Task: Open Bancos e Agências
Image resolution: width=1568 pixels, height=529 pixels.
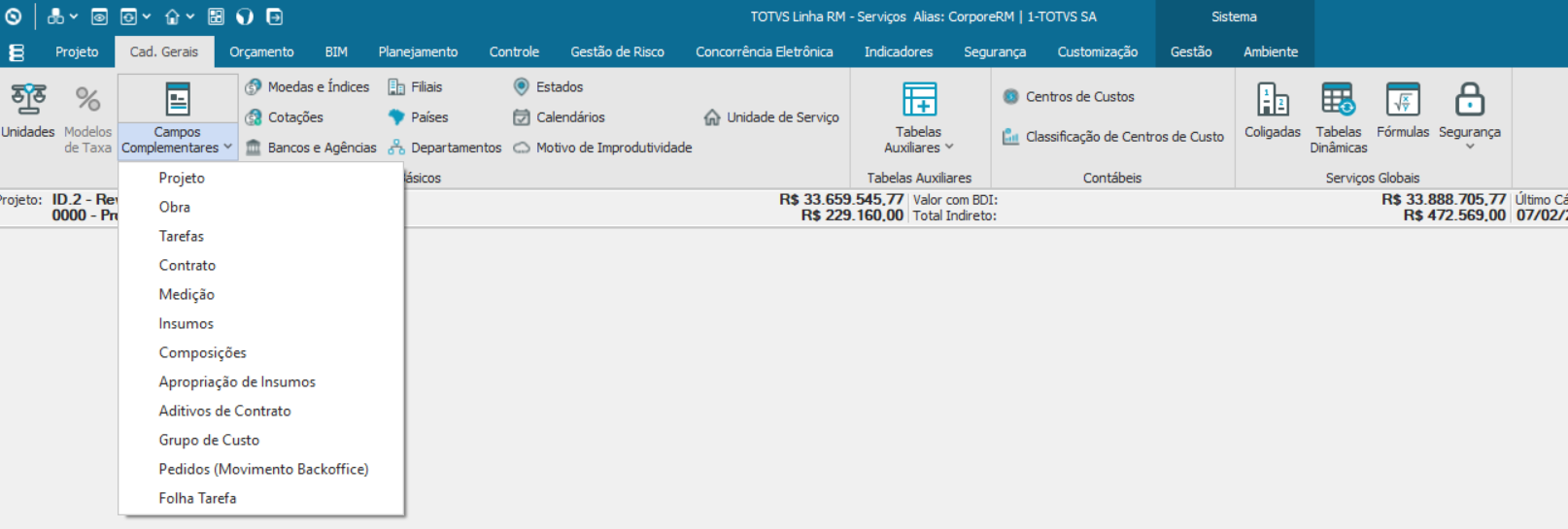Action: tap(311, 148)
